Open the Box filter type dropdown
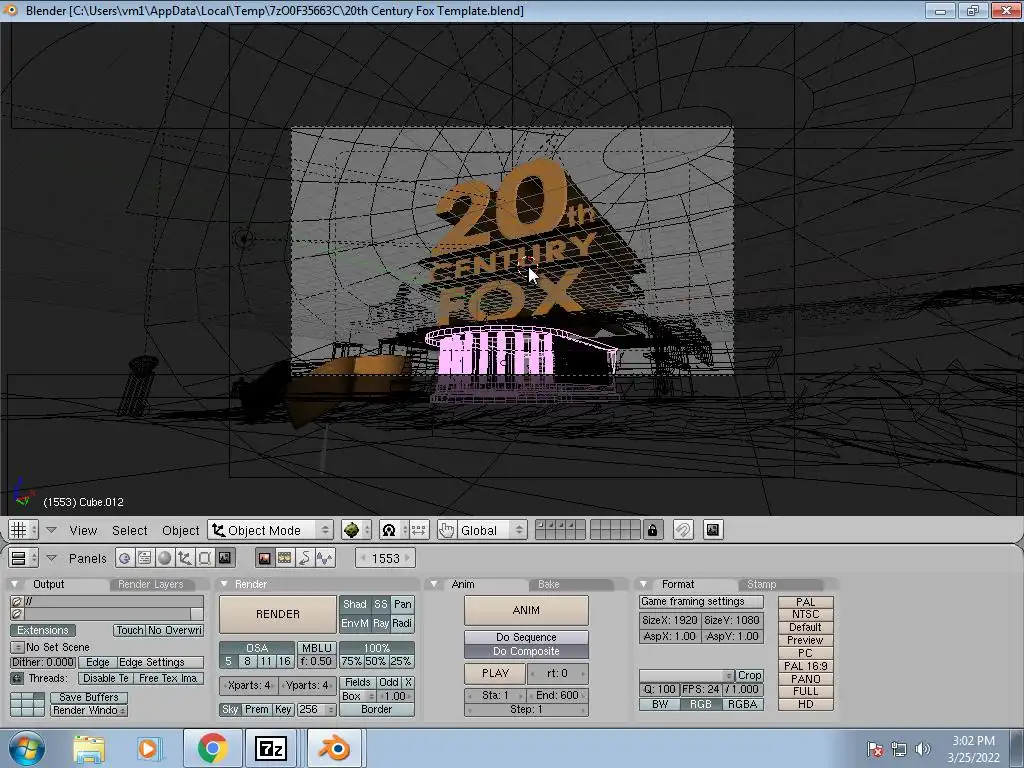The height and width of the screenshot is (768, 1024). pyautogui.click(x=357, y=696)
